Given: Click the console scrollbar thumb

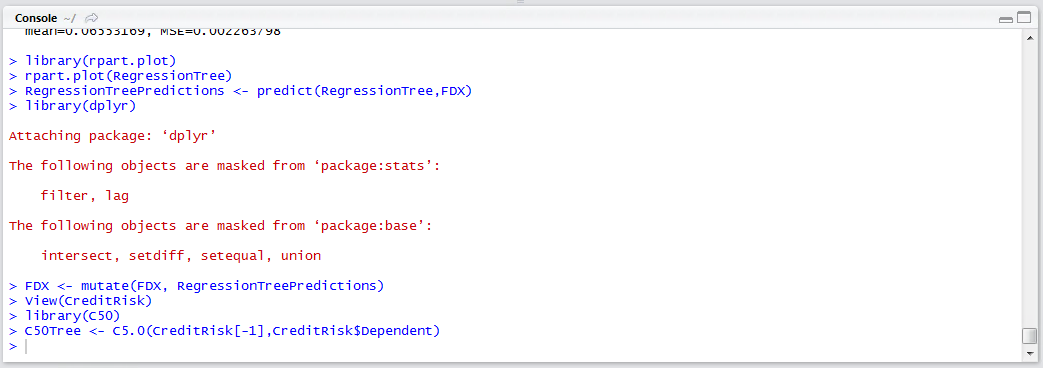Looking at the screenshot, I should [x=1030, y=335].
